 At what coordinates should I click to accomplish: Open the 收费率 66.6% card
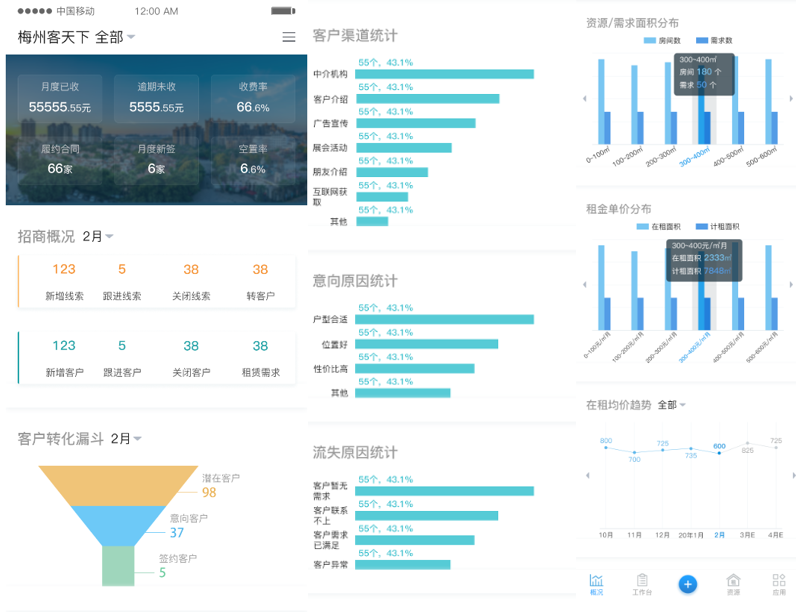[253, 98]
